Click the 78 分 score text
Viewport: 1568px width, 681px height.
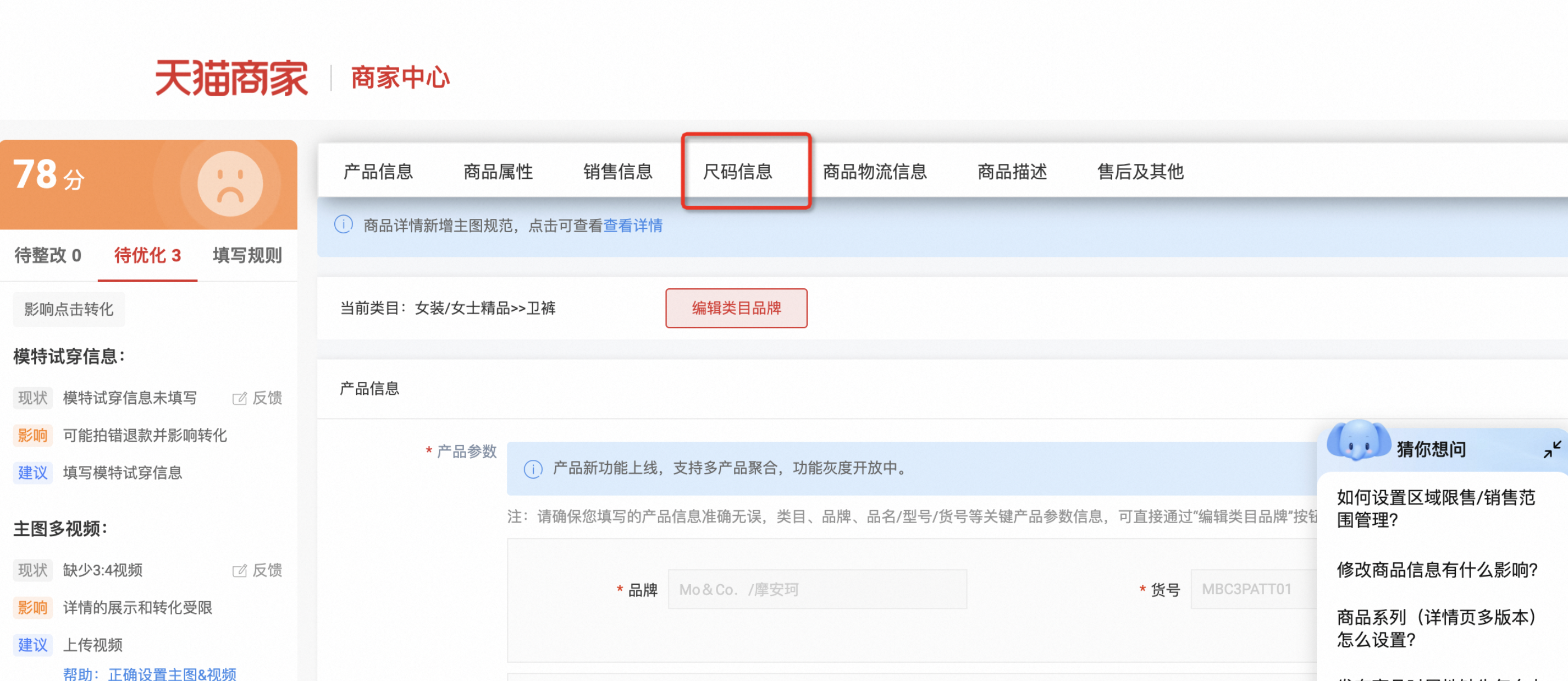click(x=49, y=175)
